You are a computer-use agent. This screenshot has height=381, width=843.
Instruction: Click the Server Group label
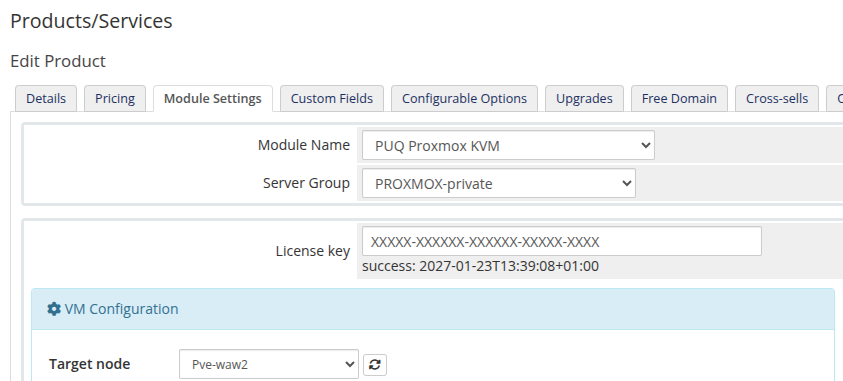click(306, 183)
